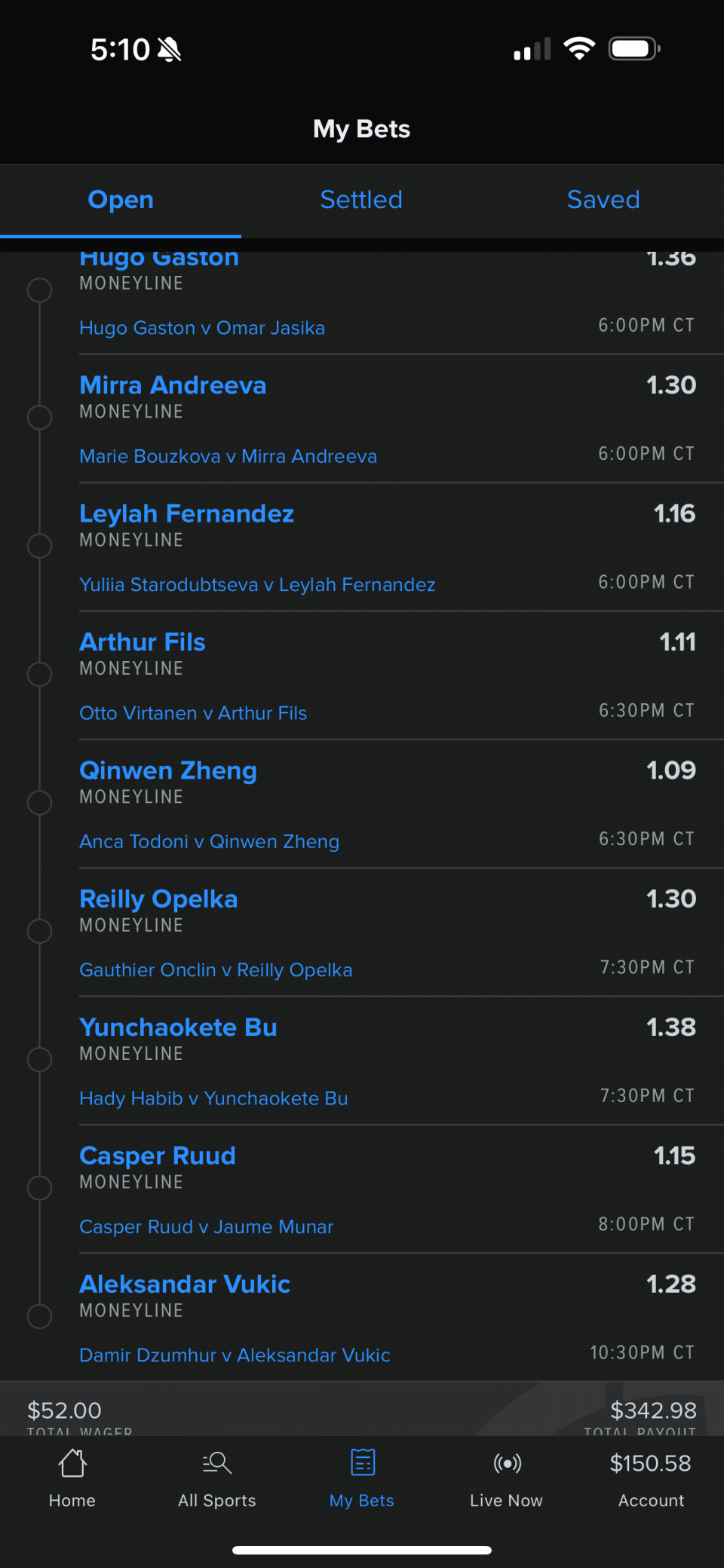This screenshot has height=1568, width=724.
Task: Tap the status circle beside Reilly Opelka
Action: pos(39,931)
